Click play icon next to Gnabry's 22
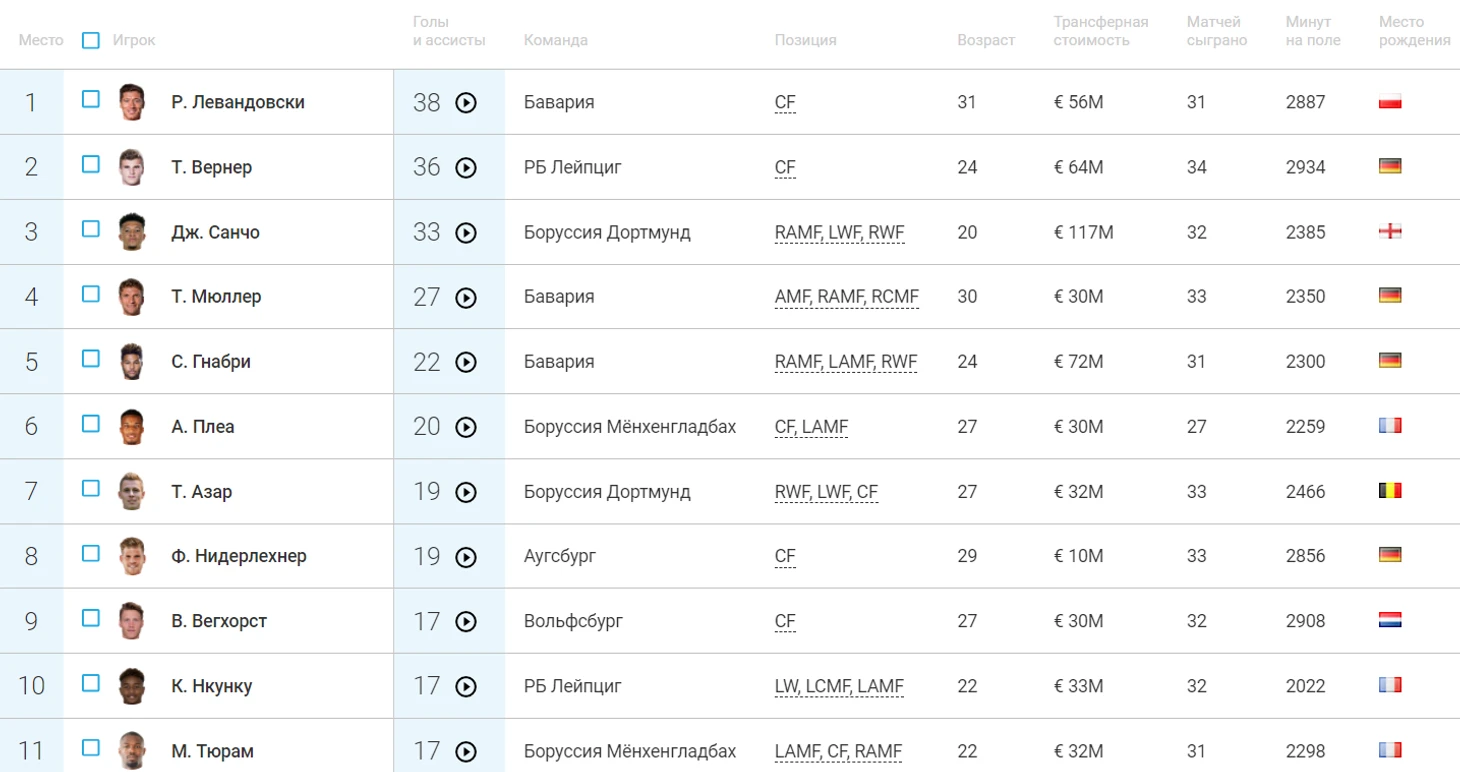Screen dimensions: 1460x772 (x=466, y=362)
